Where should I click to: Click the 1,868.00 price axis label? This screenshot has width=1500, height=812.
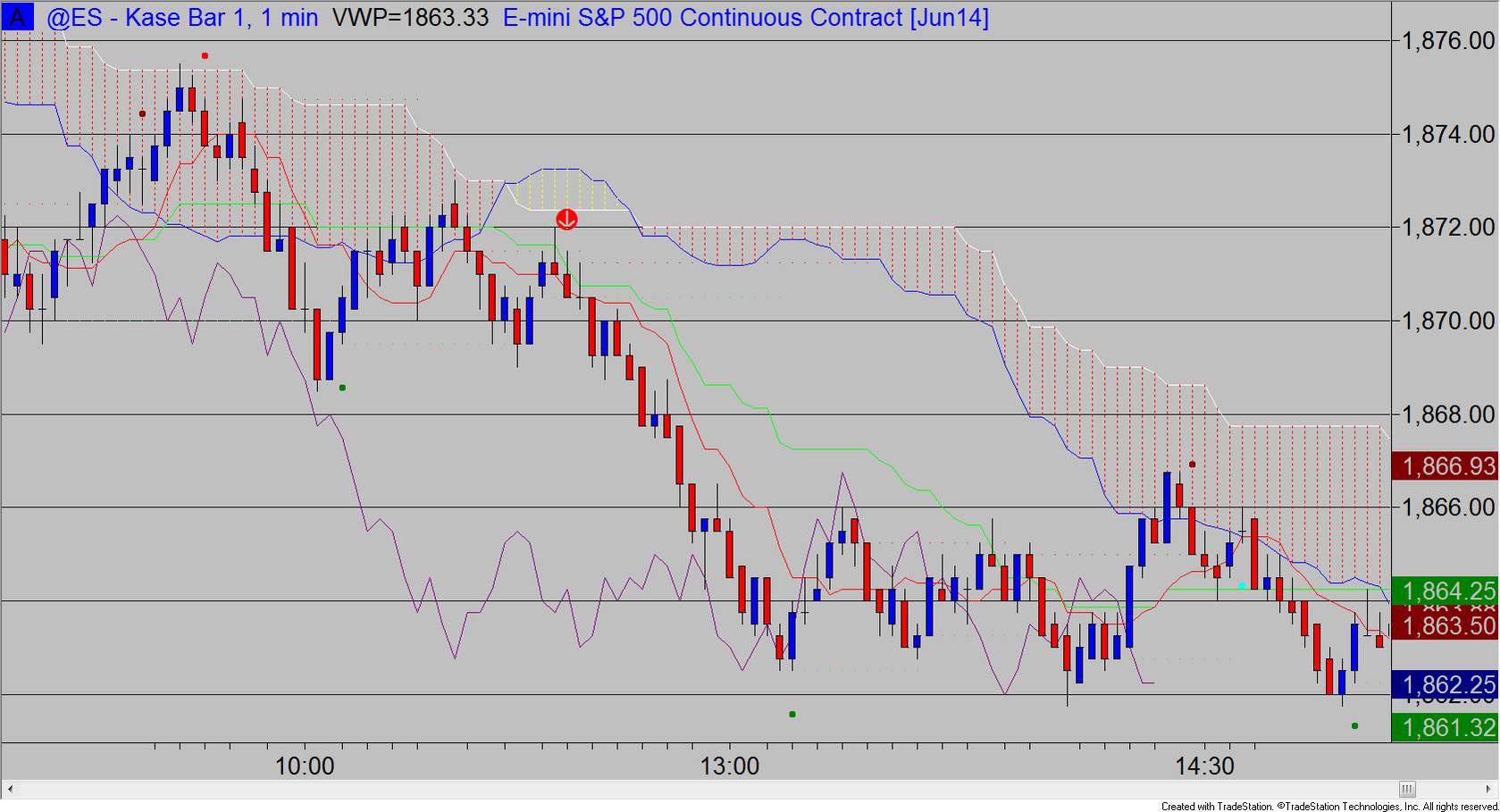tap(1448, 414)
